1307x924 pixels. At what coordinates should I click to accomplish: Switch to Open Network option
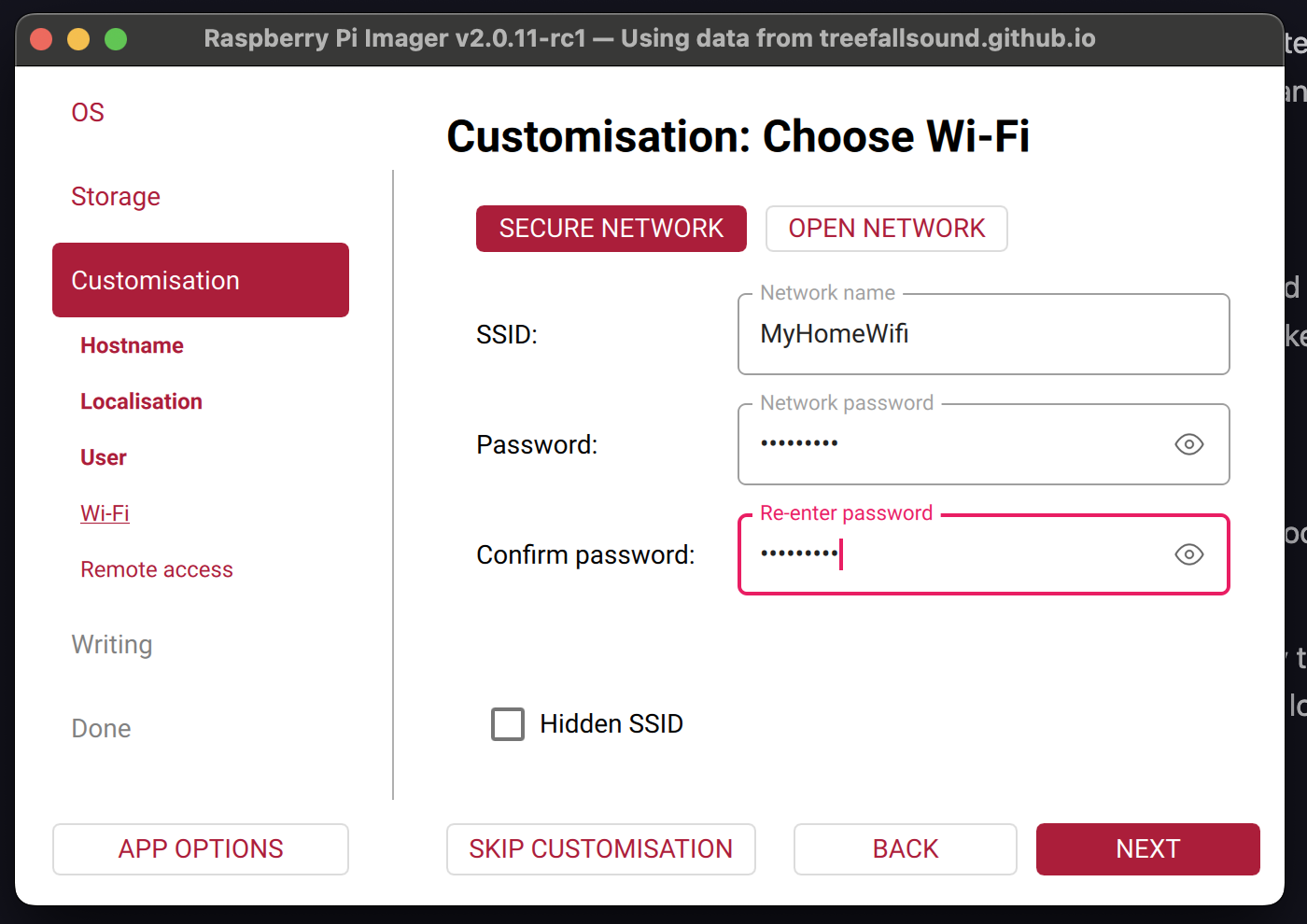click(x=887, y=229)
